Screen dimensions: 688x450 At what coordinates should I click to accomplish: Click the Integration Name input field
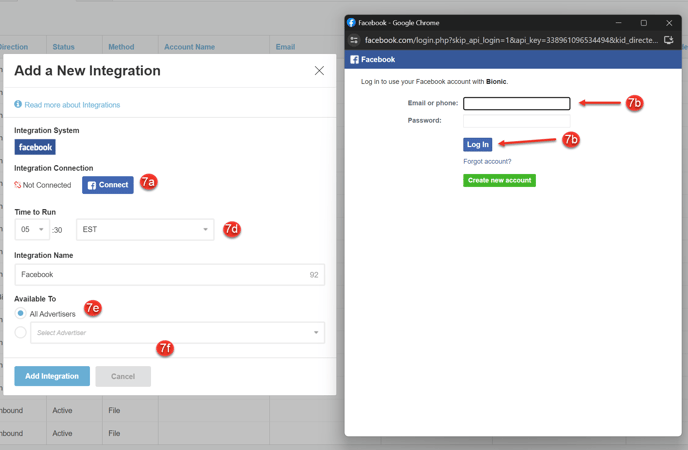click(x=169, y=275)
